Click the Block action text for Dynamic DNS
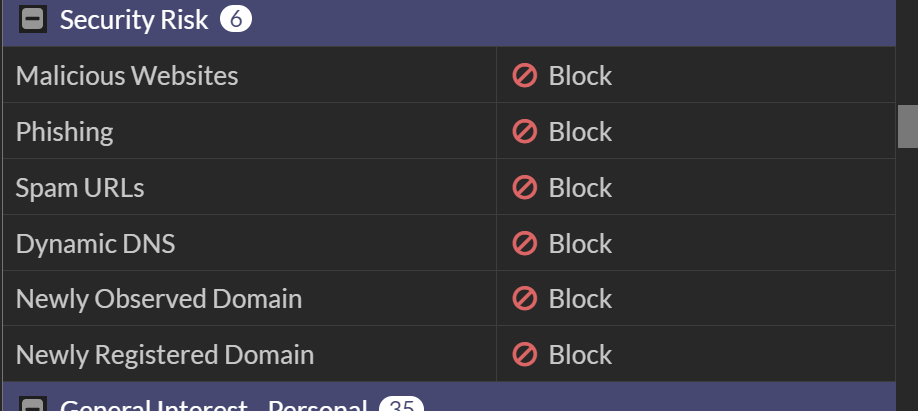918x411 pixels. click(580, 244)
